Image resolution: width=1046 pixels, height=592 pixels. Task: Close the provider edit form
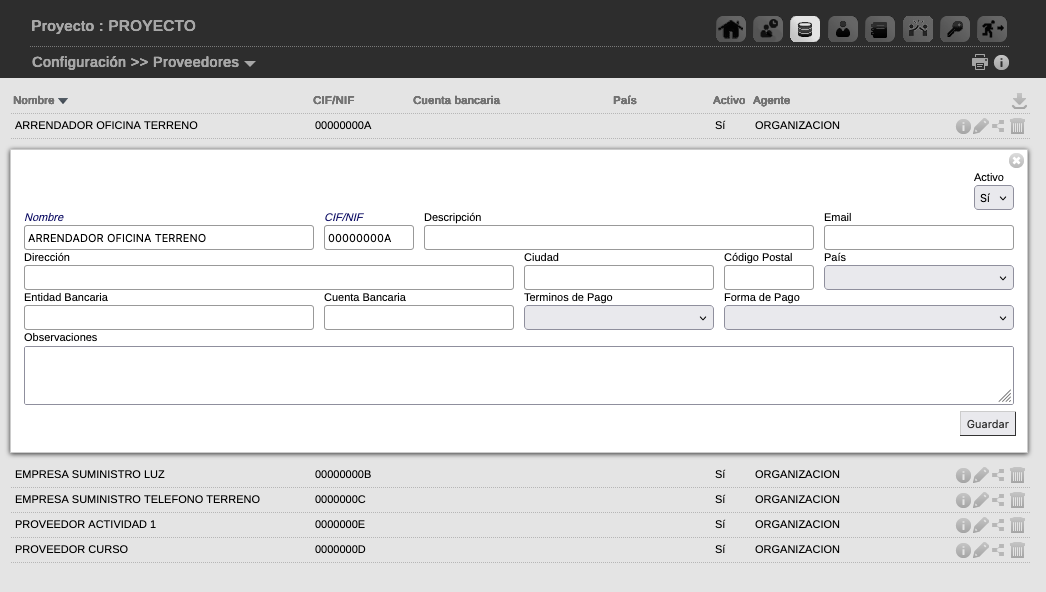tap(1016, 161)
